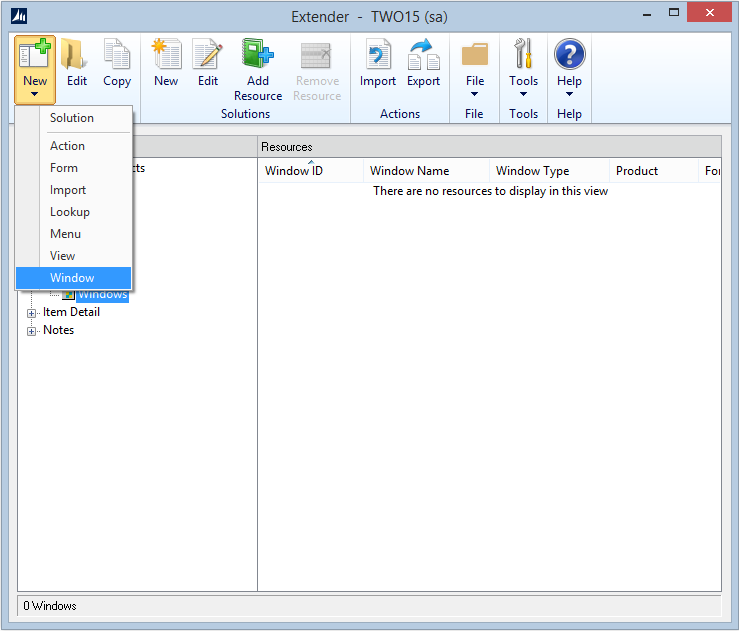Click the Solutions Edit pencil icon
Screen dimensions: 739x631
[x=207, y=54]
